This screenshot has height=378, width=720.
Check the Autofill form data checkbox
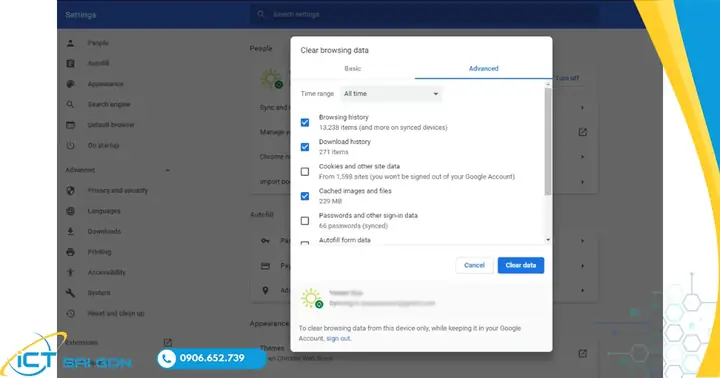click(305, 243)
